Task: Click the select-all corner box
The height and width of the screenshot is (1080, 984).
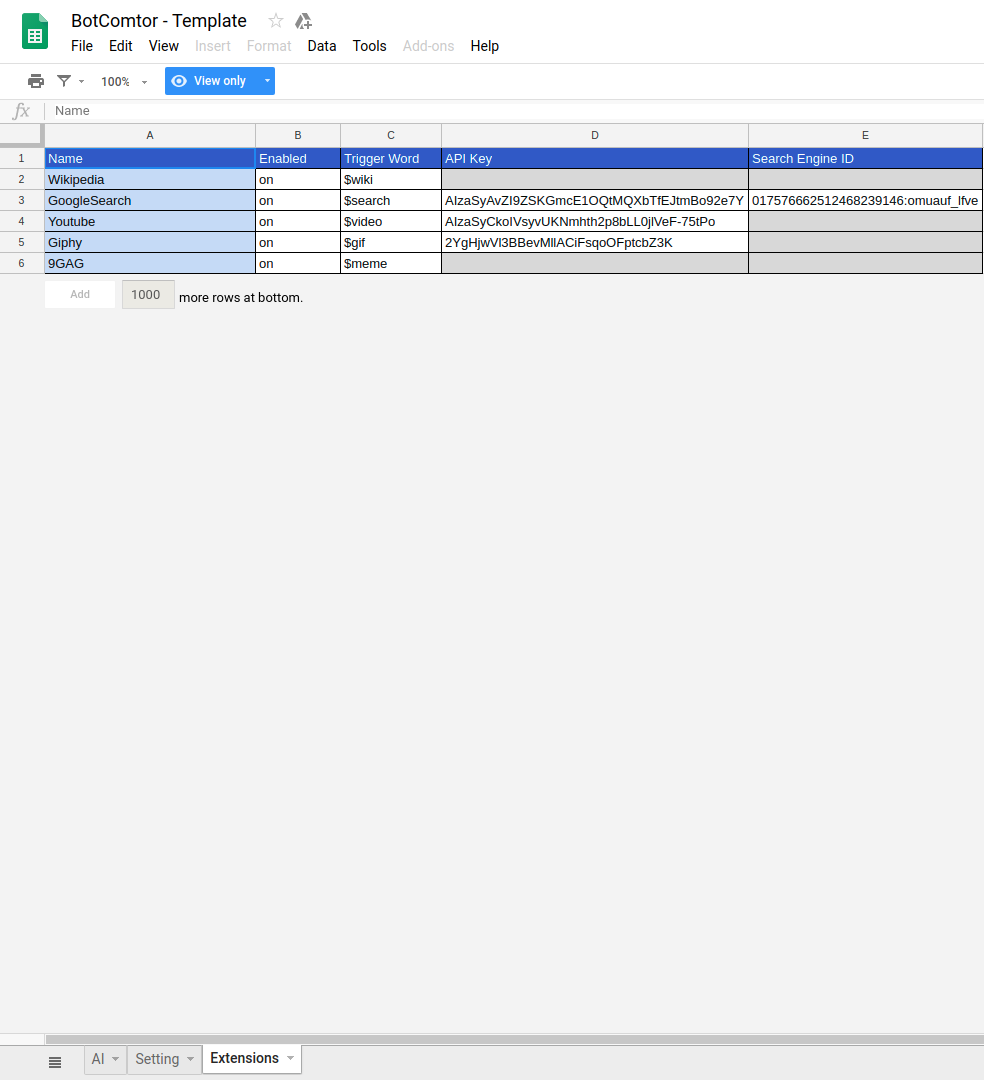Action: [21, 136]
